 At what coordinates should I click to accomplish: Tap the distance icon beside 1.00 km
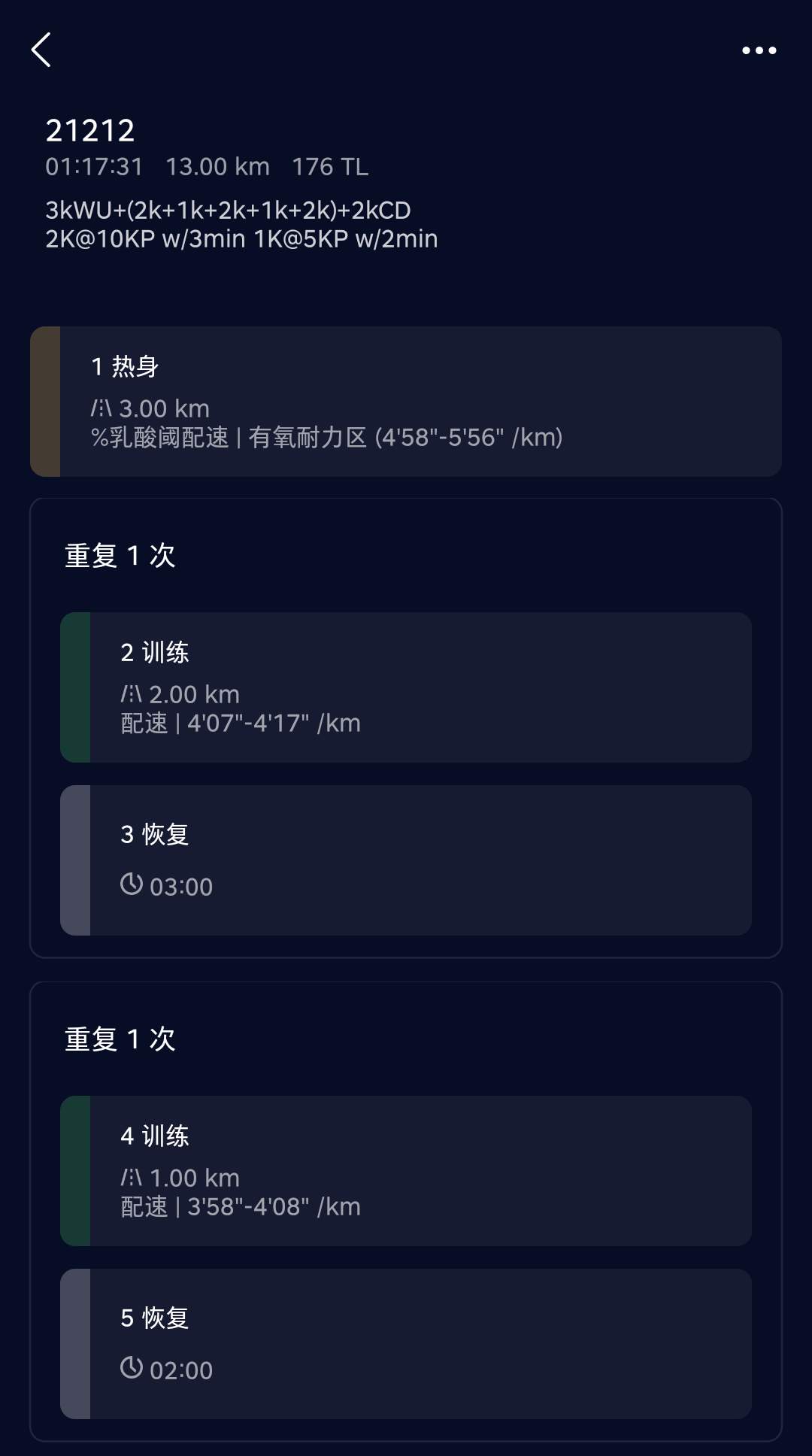132,1178
